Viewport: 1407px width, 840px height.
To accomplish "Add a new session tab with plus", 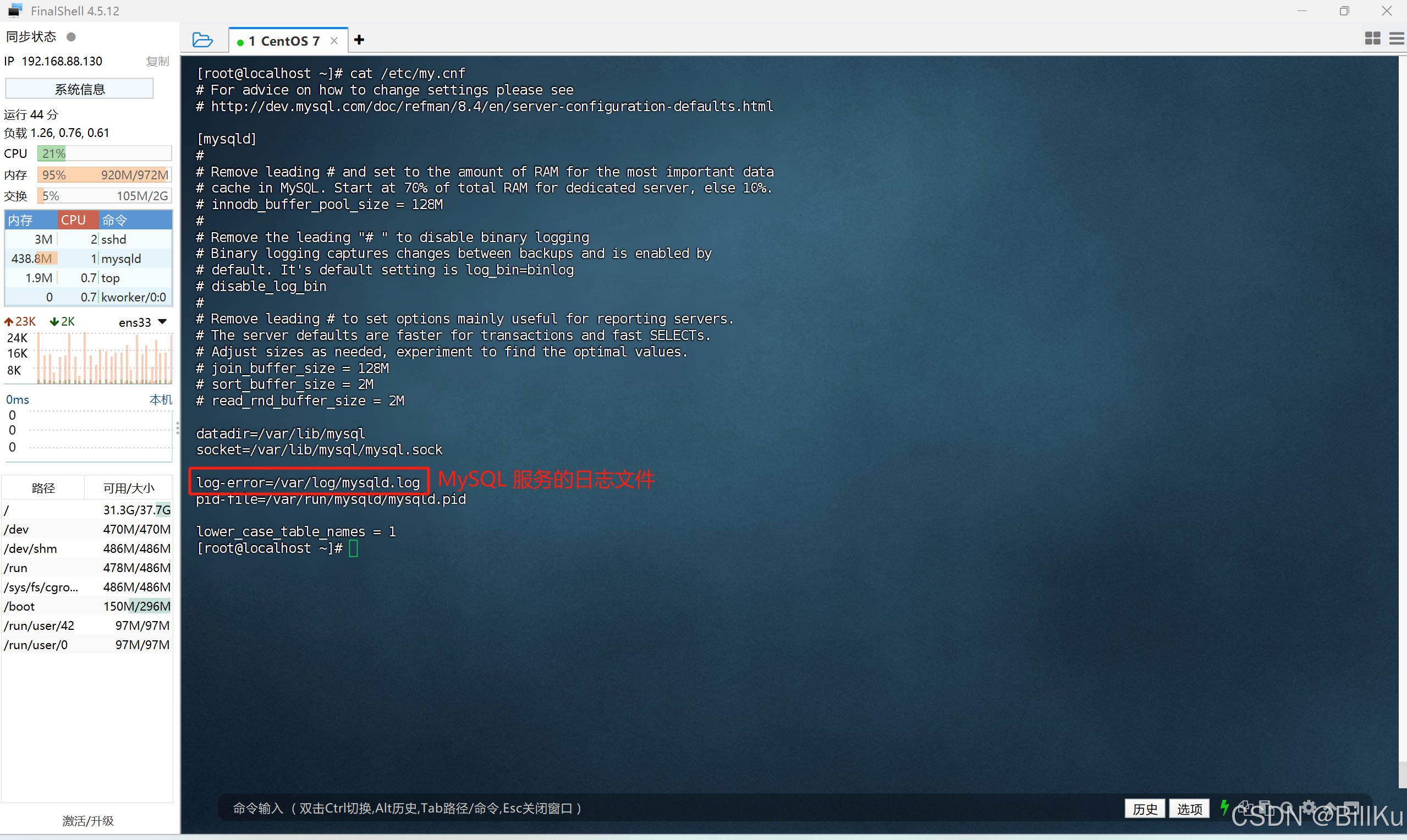I will (x=359, y=40).
